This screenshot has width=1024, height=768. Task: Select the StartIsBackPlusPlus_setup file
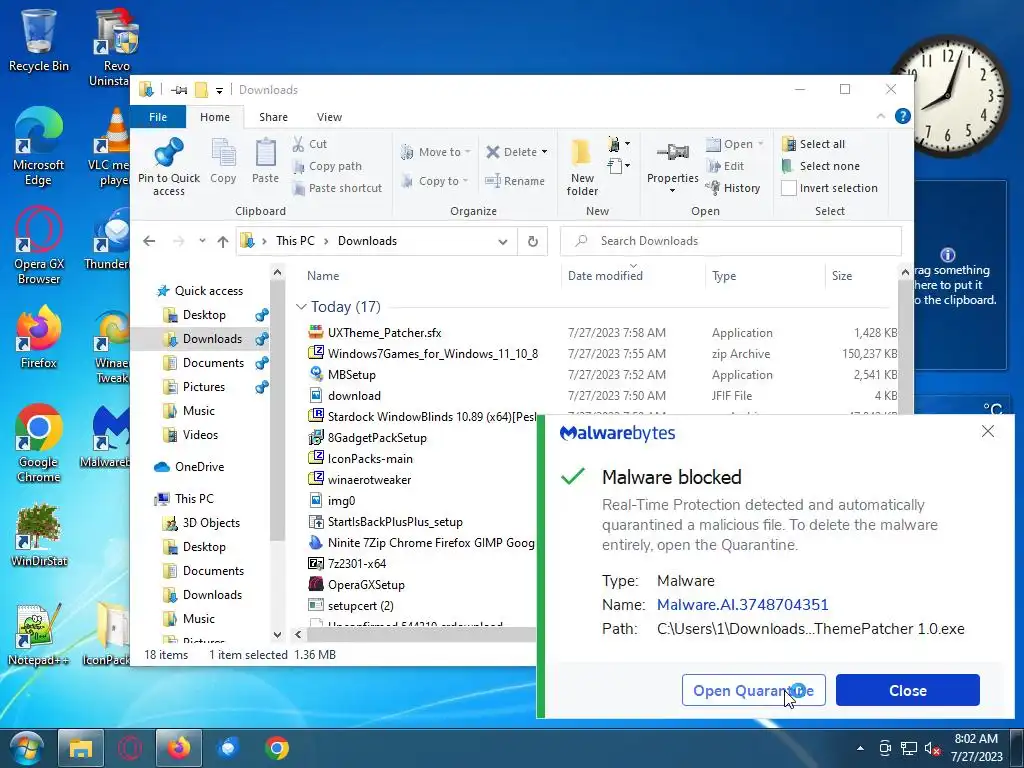click(x=395, y=522)
